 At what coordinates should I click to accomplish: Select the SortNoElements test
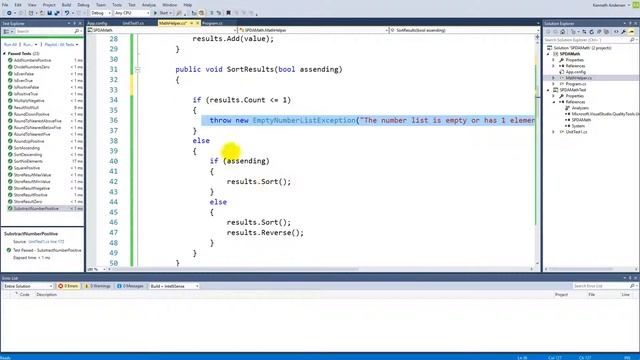point(28,161)
